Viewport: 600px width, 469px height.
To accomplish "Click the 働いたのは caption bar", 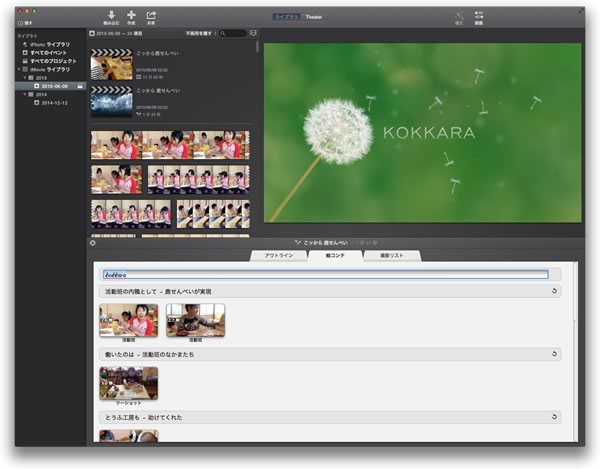I will coord(330,354).
